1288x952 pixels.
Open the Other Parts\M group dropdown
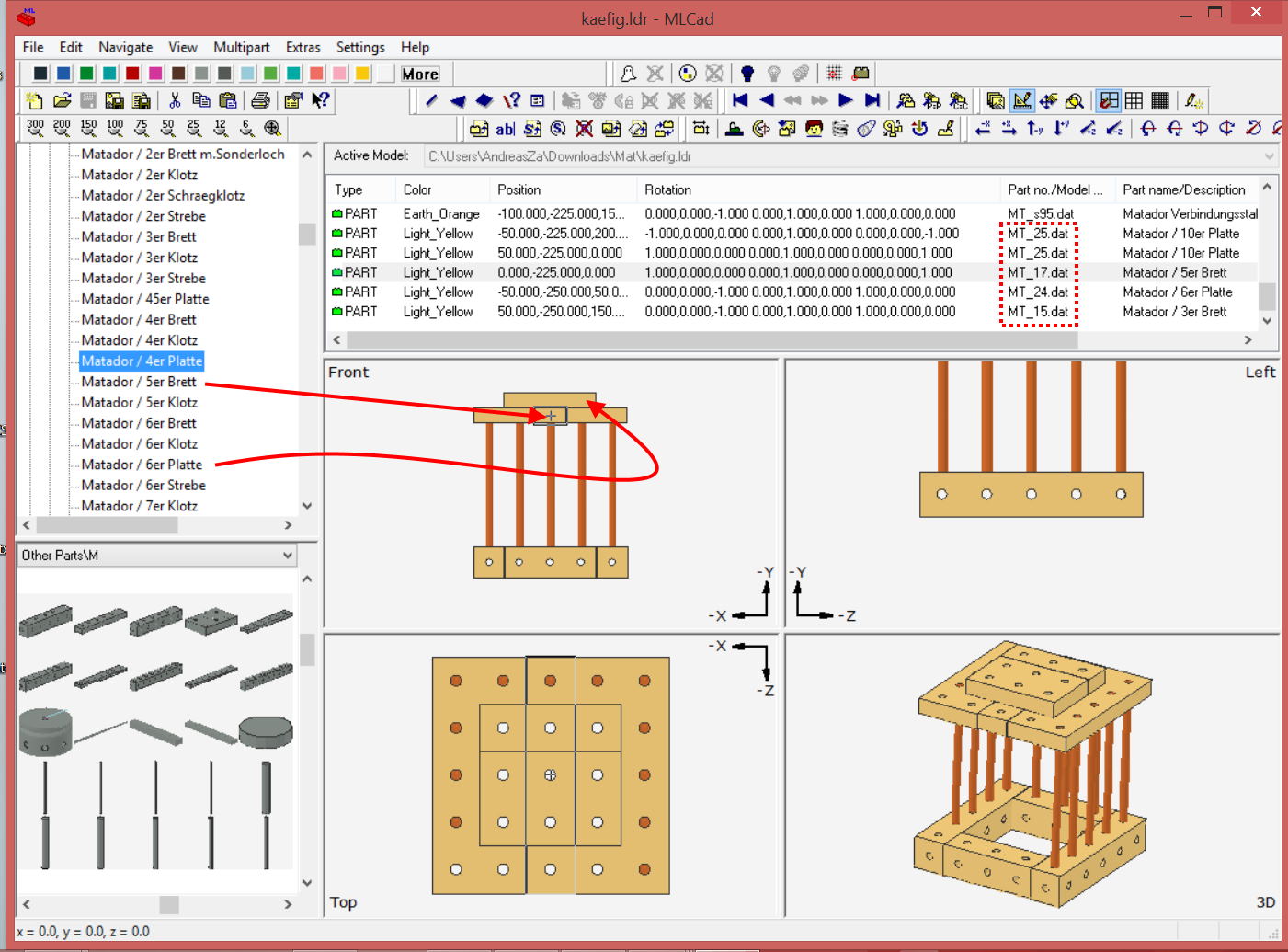point(287,555)
